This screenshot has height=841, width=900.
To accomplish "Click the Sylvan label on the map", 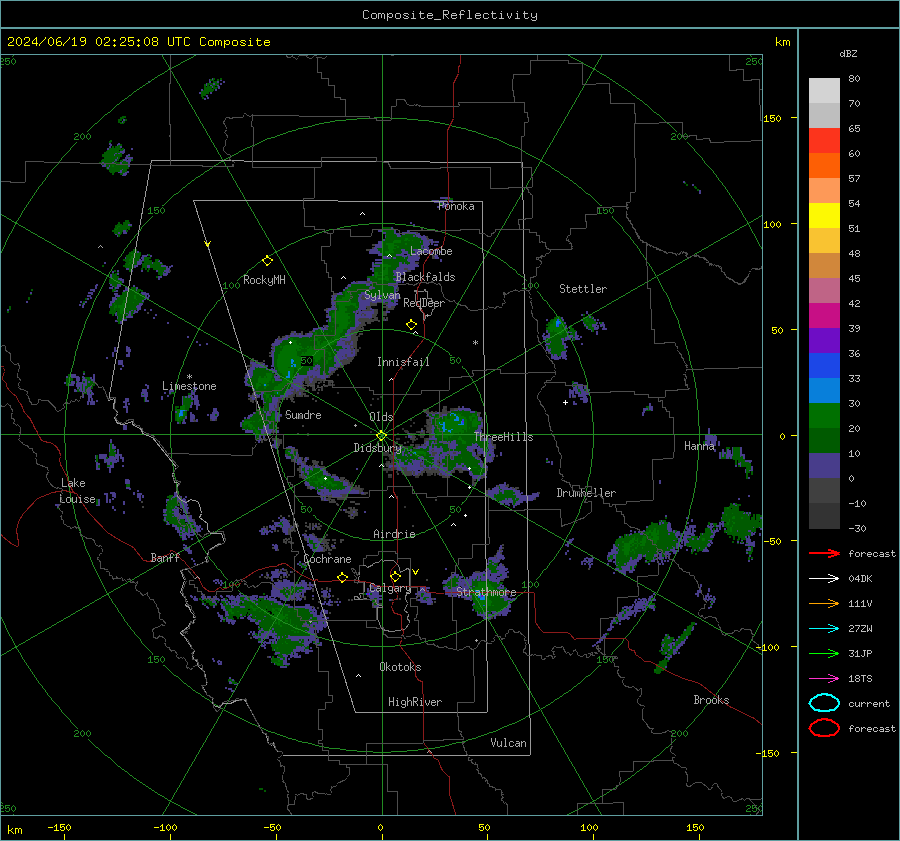I will point(382,296).
